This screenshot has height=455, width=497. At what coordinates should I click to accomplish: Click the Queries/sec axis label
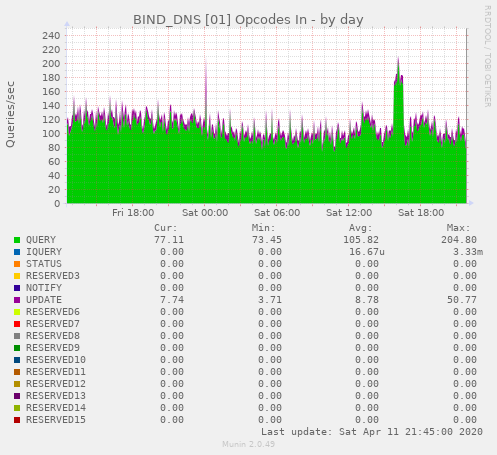[x=10, y=114]
